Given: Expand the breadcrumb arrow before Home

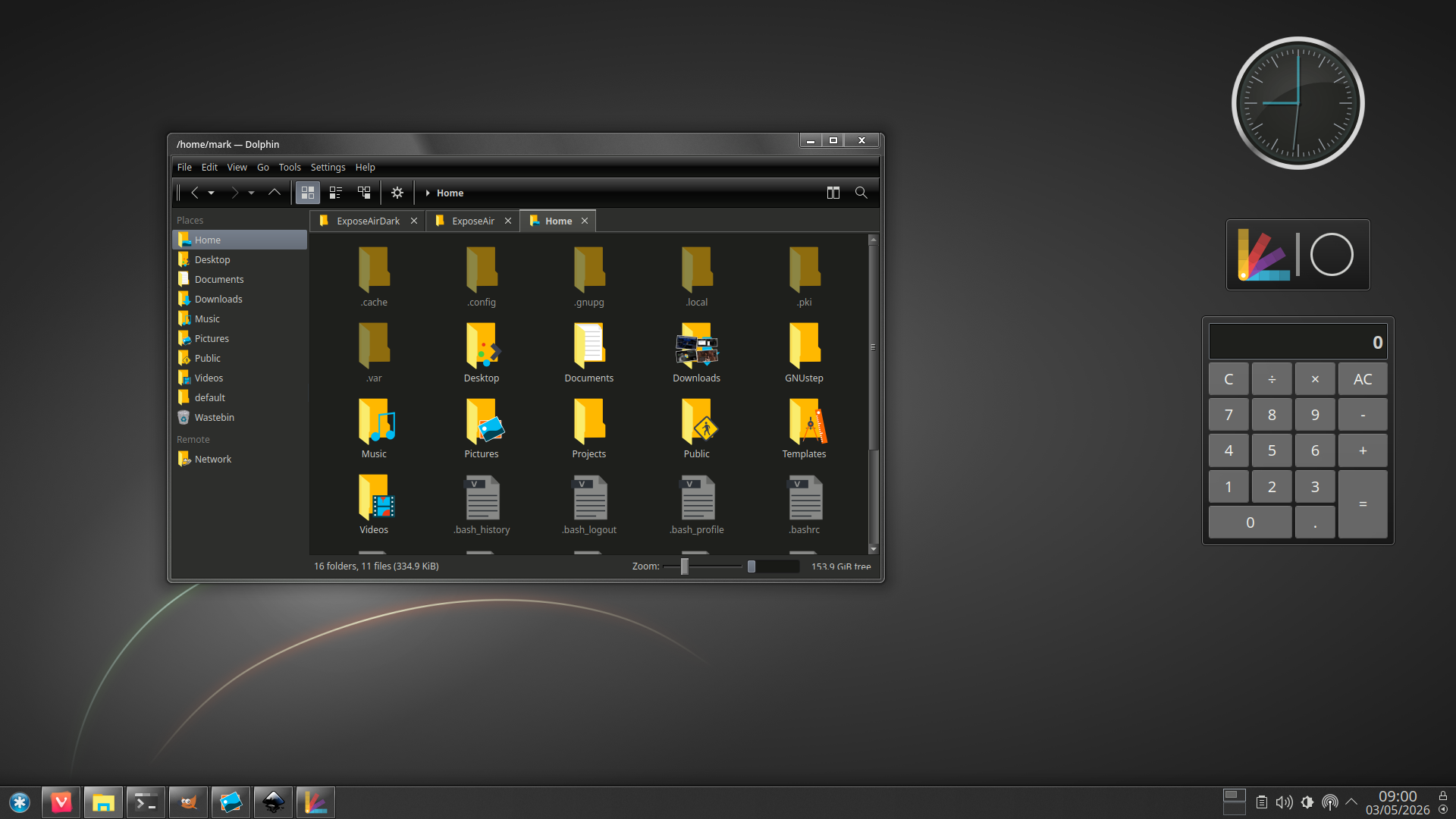Looking at the screenshot, I should point(428,193).
